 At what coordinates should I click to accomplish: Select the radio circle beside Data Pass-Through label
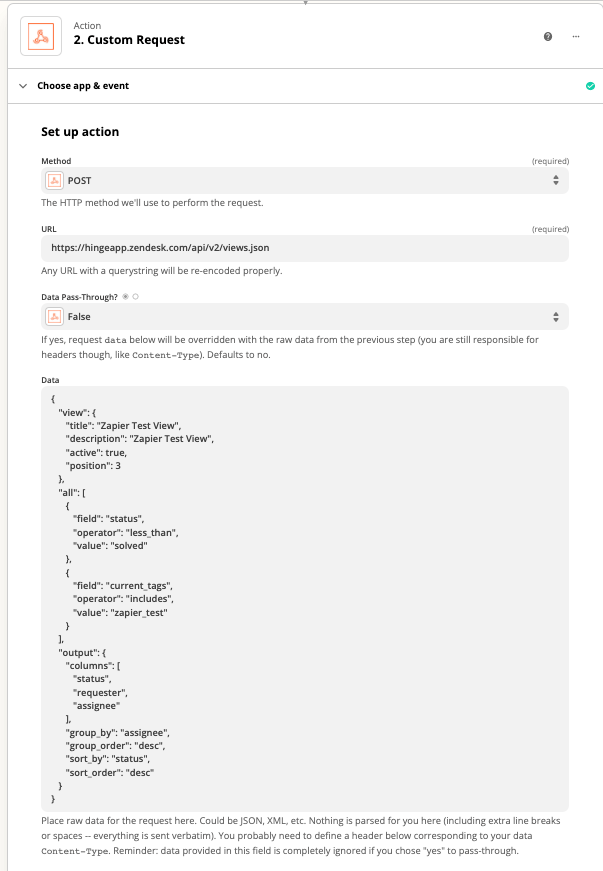click(x=135, y=297)
